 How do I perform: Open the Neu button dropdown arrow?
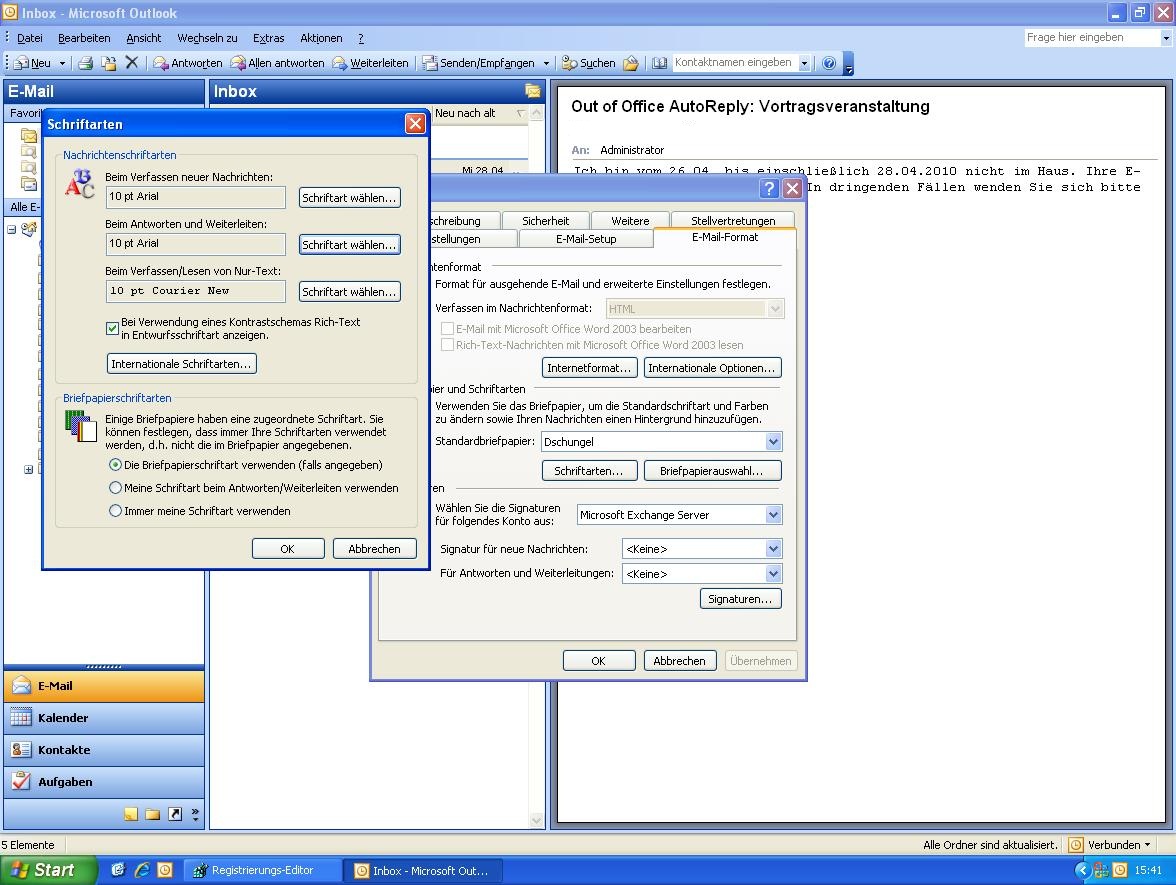[x=62, y=64]
